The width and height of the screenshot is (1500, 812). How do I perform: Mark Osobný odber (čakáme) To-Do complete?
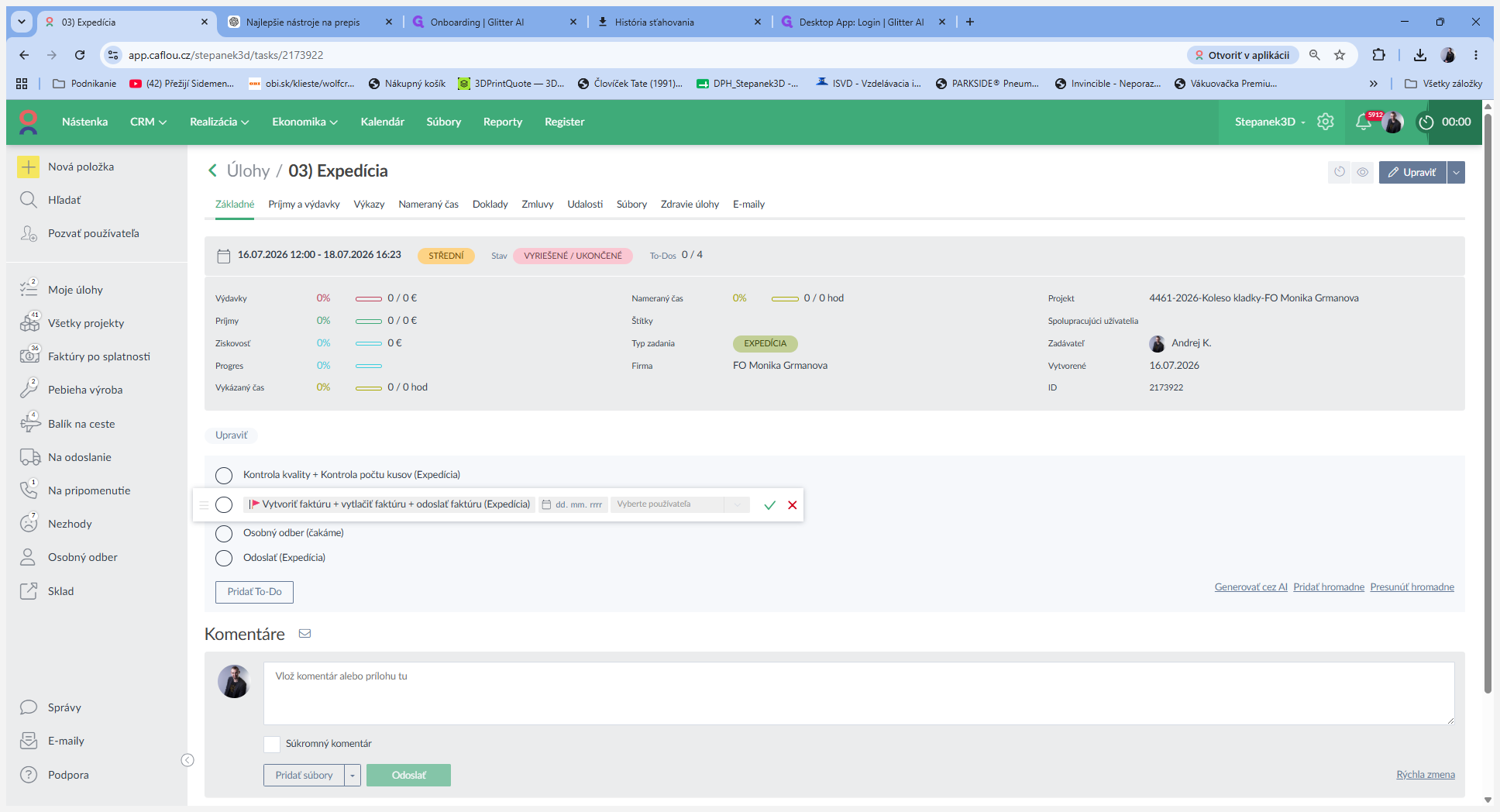click(x=224, y=533)
